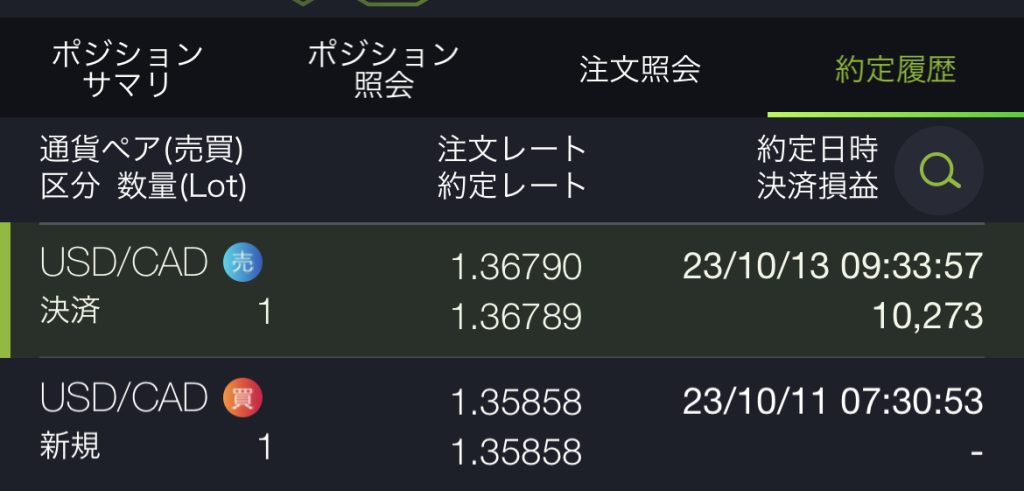Tap the magnifier search icon
The height and width of the screenshot is (491, 1024).
(x=938, y=171)
